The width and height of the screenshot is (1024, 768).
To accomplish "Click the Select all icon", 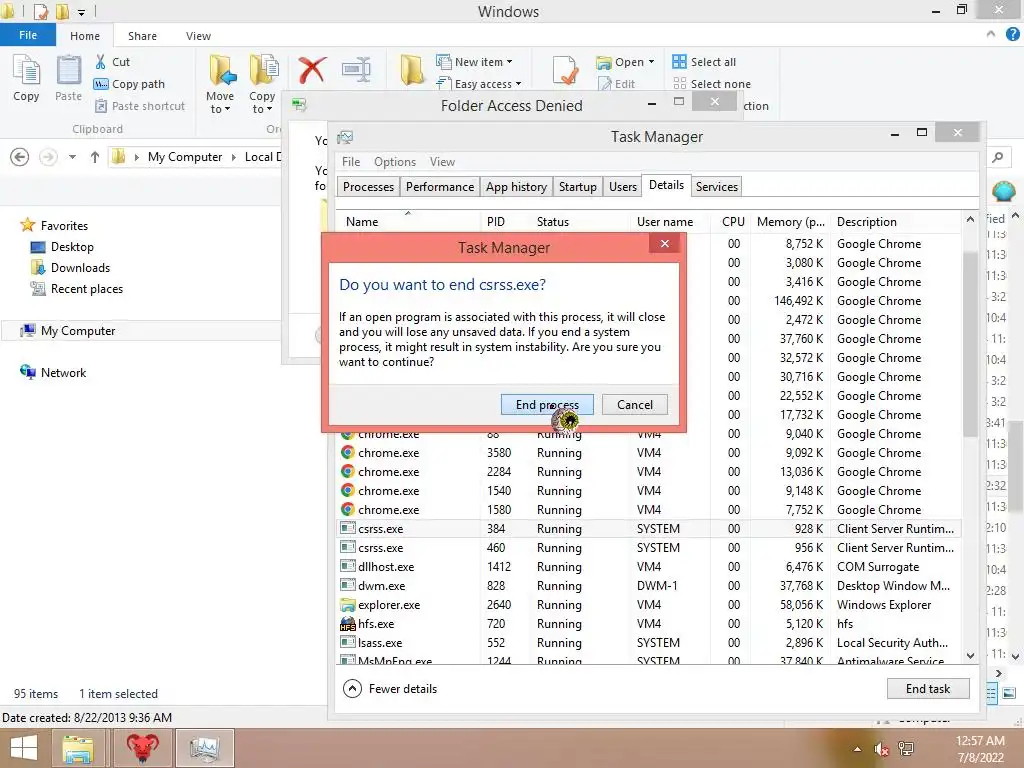I will [x=679, y=62].
